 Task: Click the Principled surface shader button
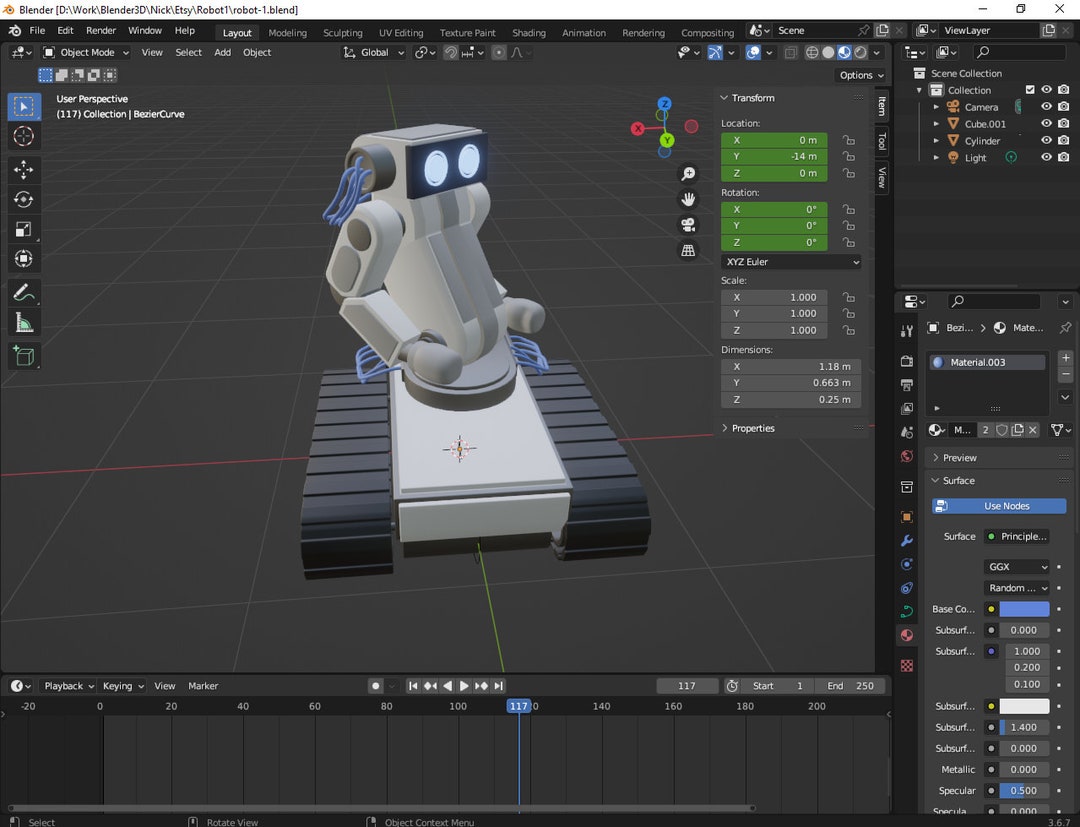1017,536
